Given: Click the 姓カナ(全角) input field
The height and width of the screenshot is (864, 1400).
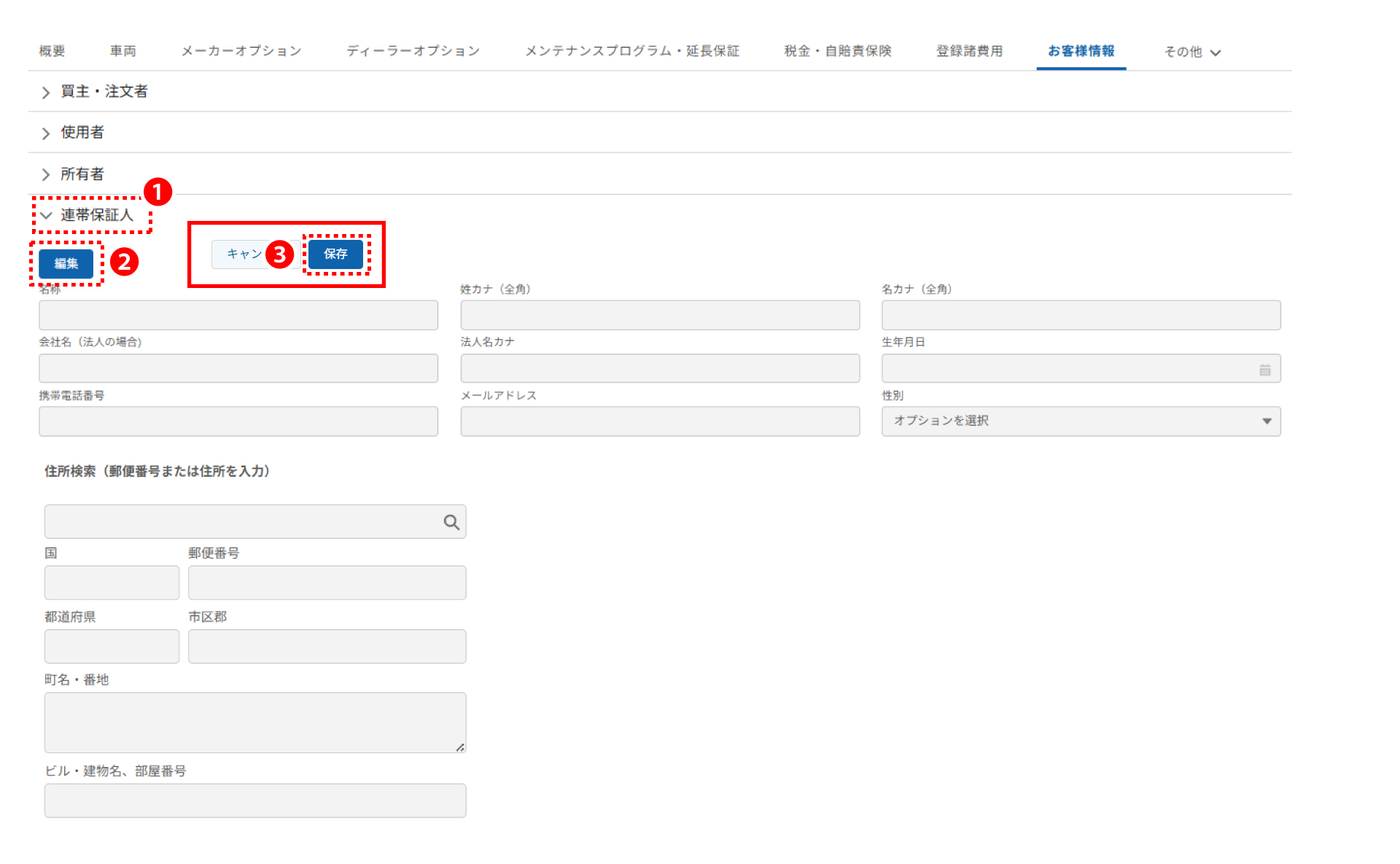Looking at the screenshot, I should (659, 315).
